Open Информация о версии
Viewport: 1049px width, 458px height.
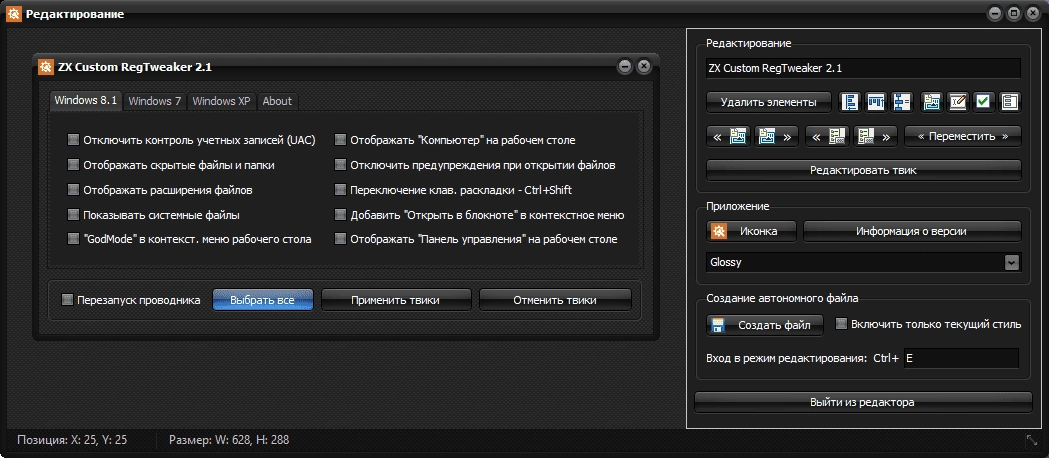point(911,231)
